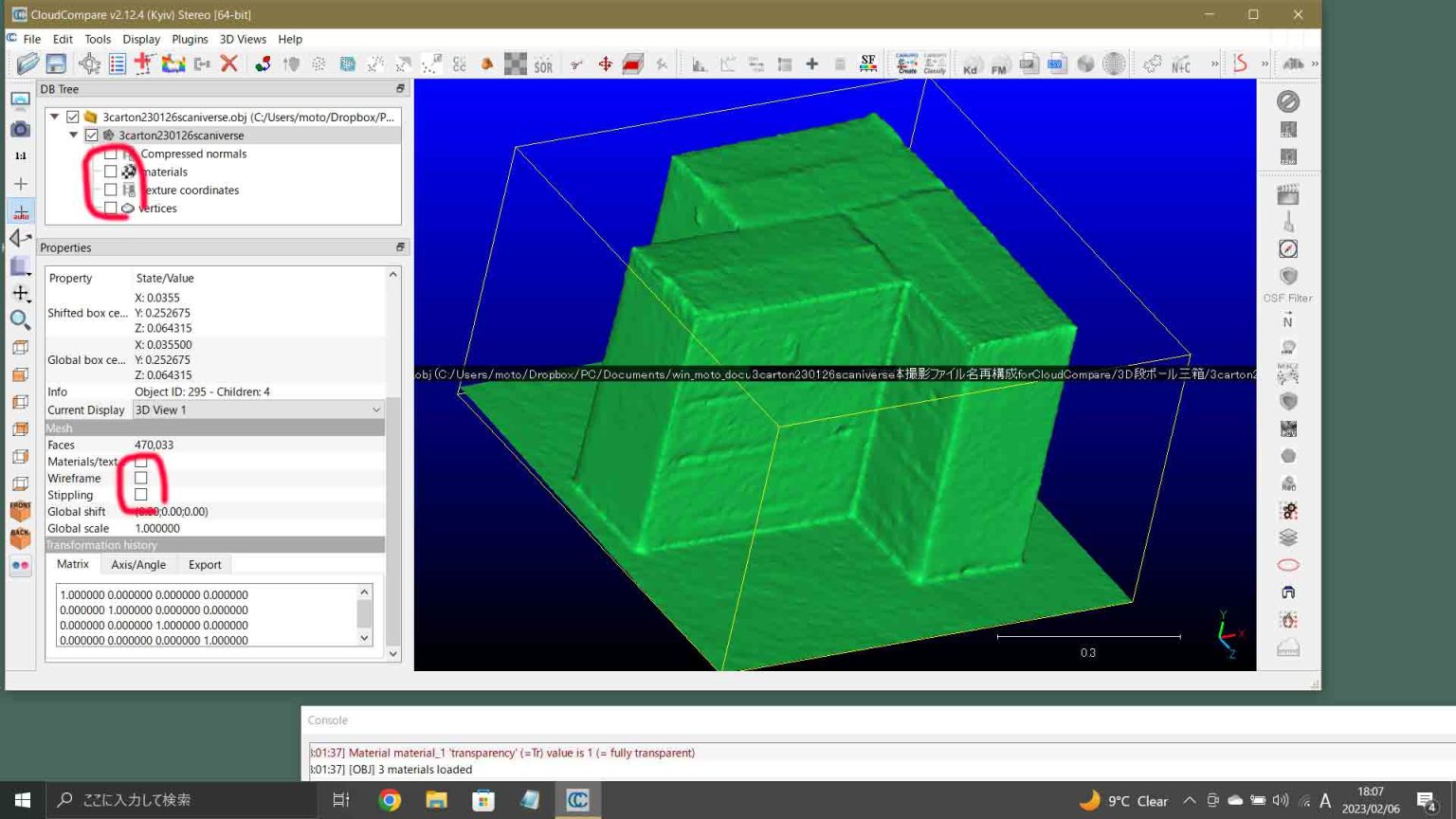Apply the SOR filter from the toolbar
This screenshot has height=819, width=1456.
pos(543,64)
